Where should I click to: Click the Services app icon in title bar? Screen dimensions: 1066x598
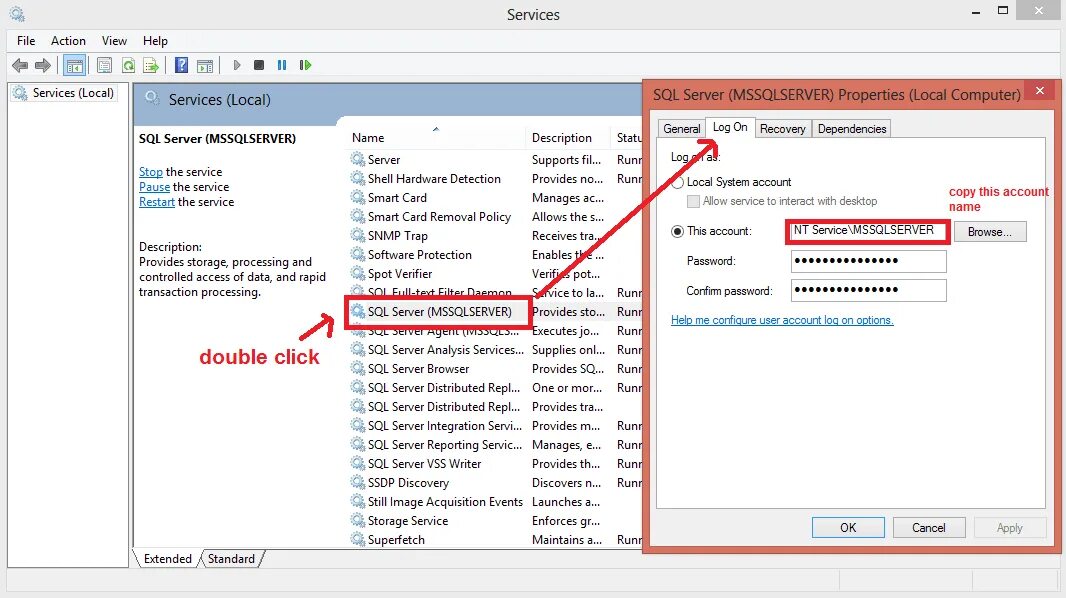coord(17,14)
